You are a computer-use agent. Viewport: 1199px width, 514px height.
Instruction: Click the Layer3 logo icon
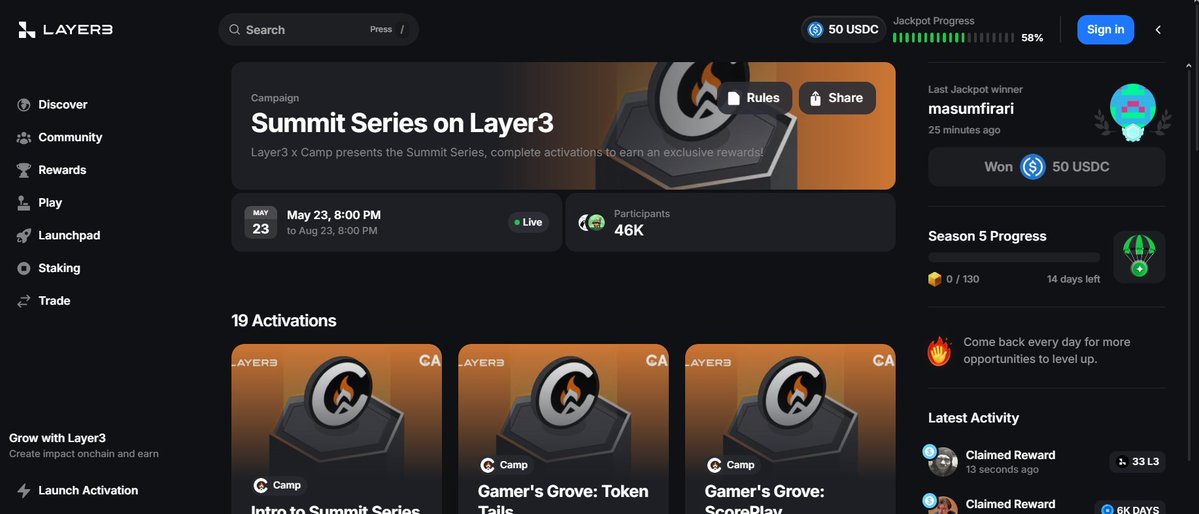(27, 30)
